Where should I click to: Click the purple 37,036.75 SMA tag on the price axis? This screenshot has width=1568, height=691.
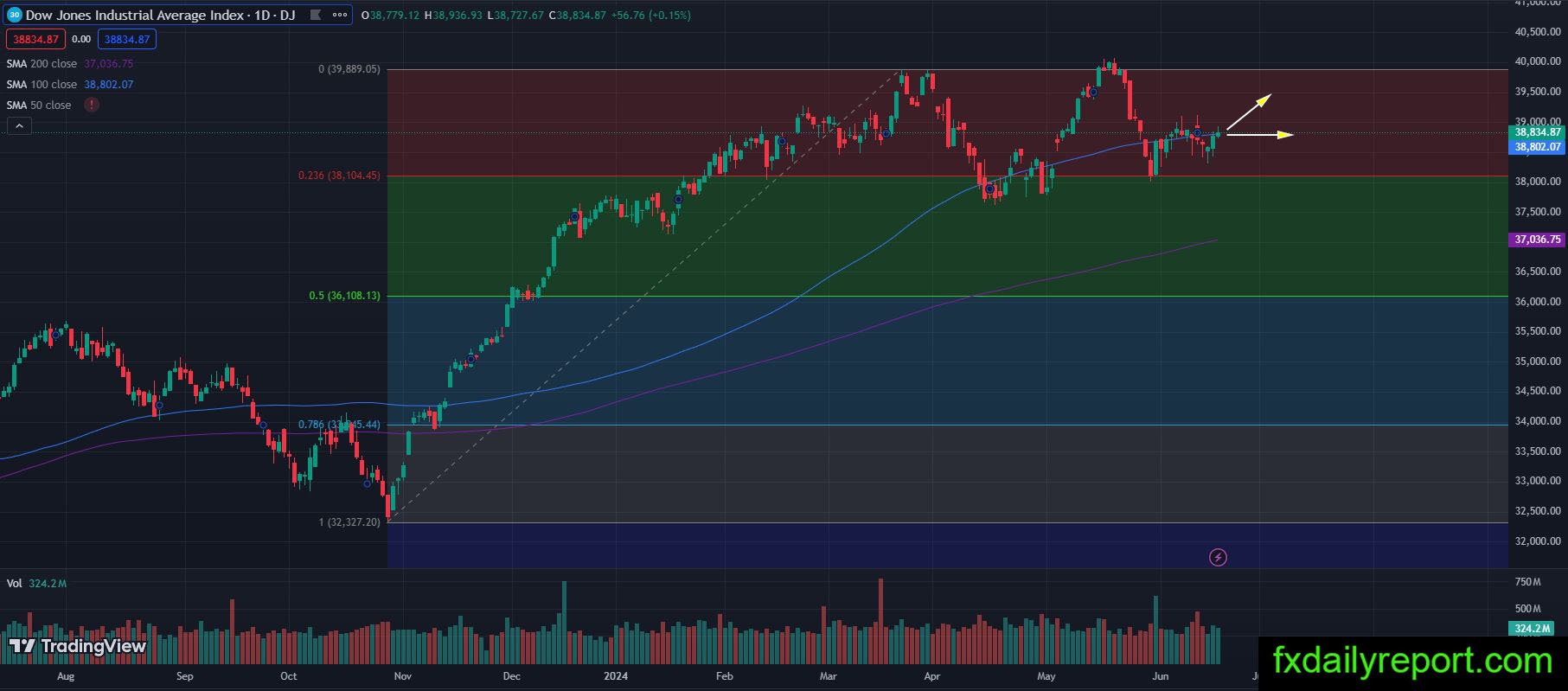pos(1538,239)
